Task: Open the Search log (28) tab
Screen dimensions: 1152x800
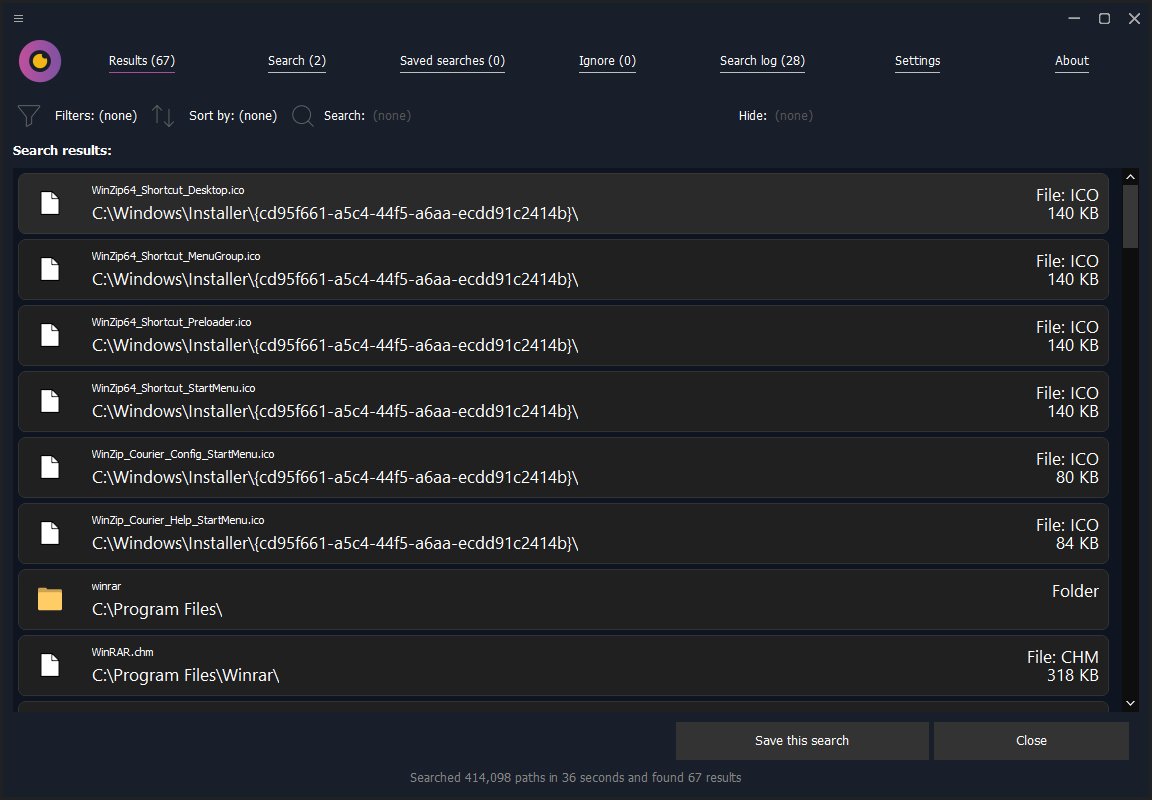Action: [x=762, y=61]
